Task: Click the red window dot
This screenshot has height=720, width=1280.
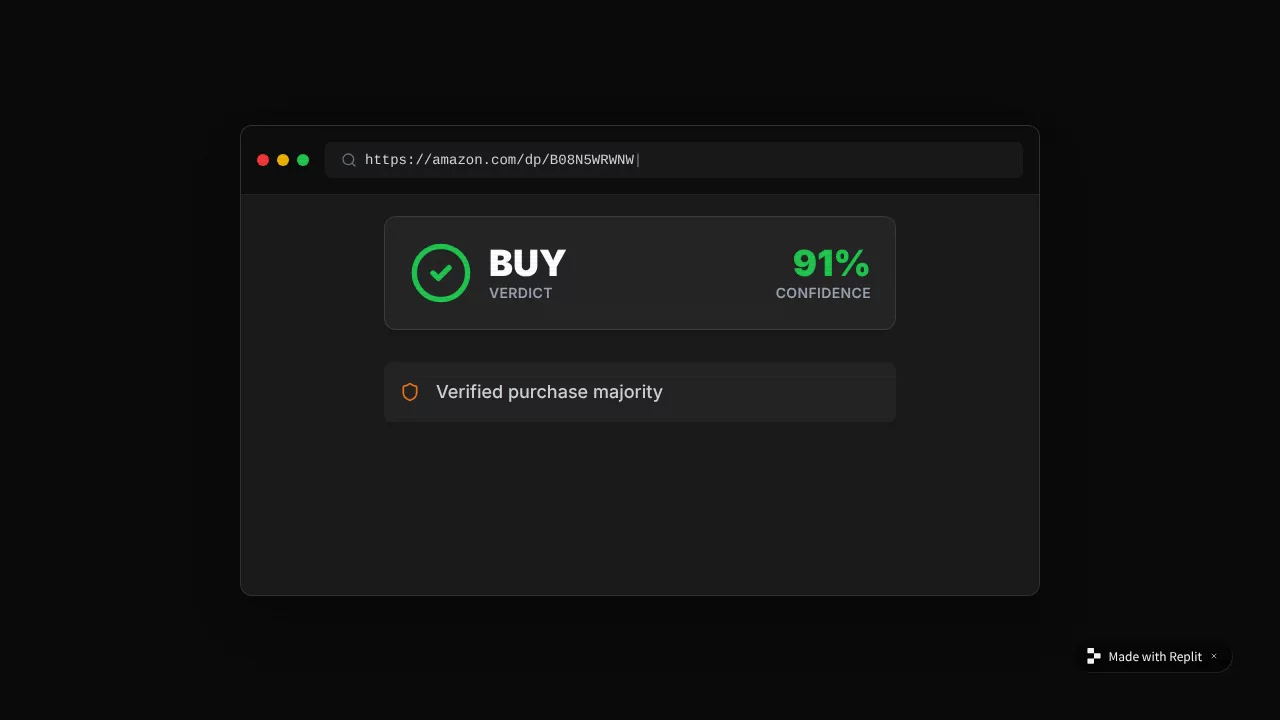Action: [x=263, y=160]
